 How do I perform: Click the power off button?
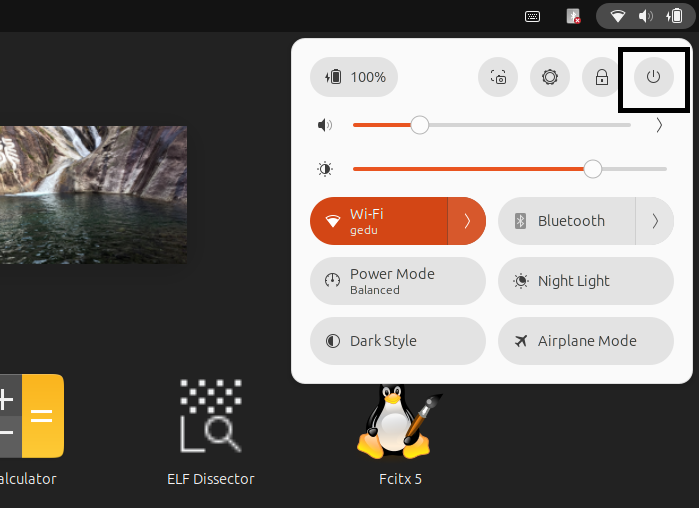(654, 77)
